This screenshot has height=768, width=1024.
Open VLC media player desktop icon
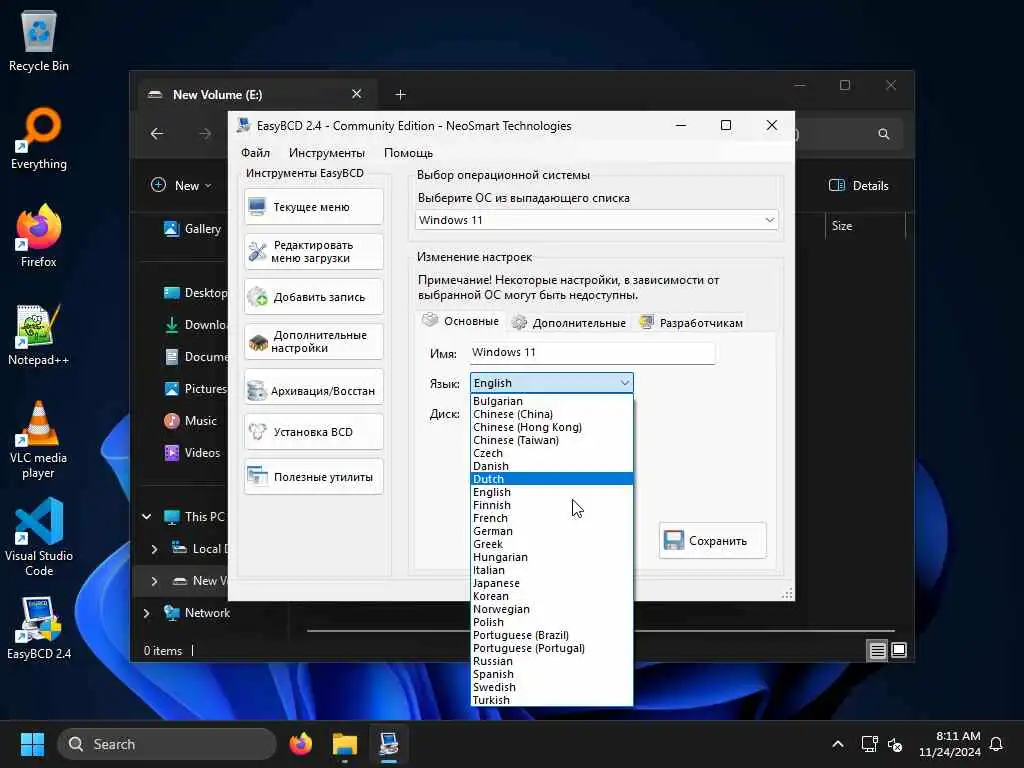click(39, 440)
